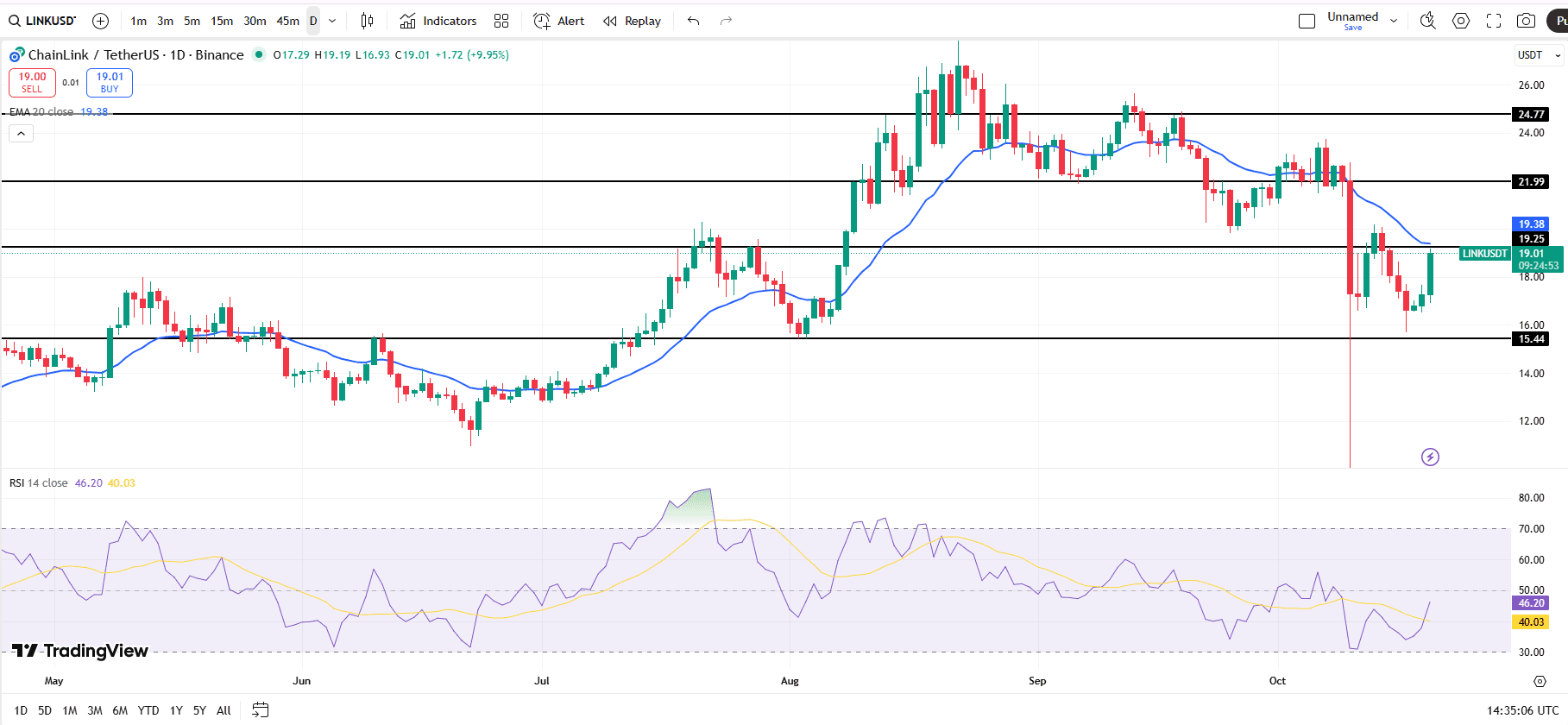Toggle the layout square checkbox beside Unnamed

coord(1307,21)
